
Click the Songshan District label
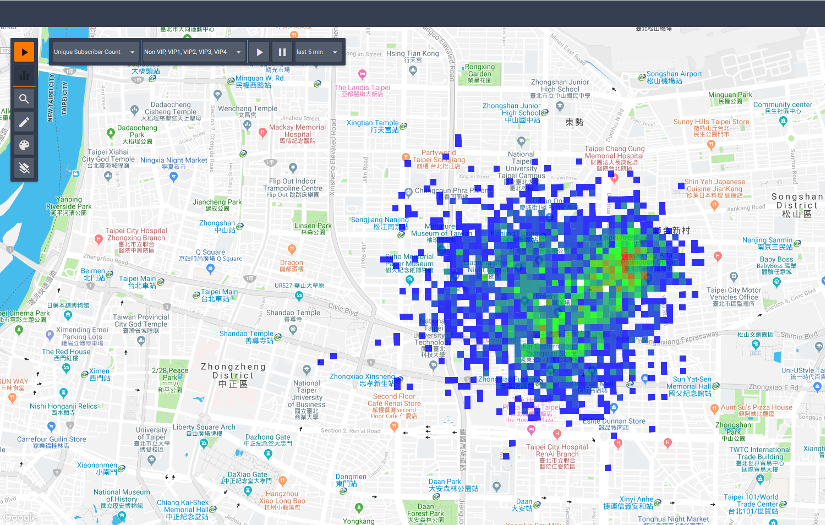[797, 205]
